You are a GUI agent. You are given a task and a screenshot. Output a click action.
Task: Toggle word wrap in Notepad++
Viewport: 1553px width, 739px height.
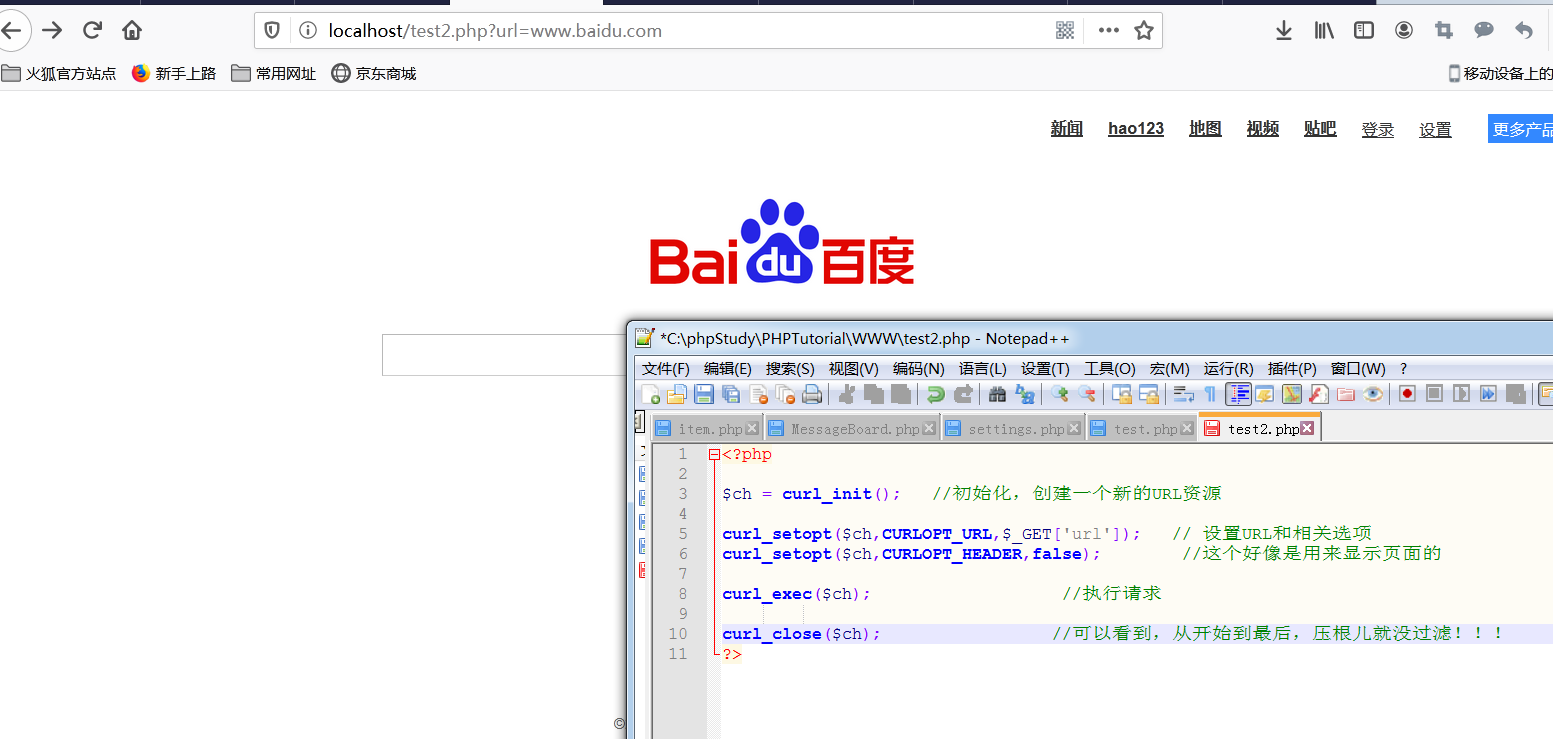tap(1183, 394)
